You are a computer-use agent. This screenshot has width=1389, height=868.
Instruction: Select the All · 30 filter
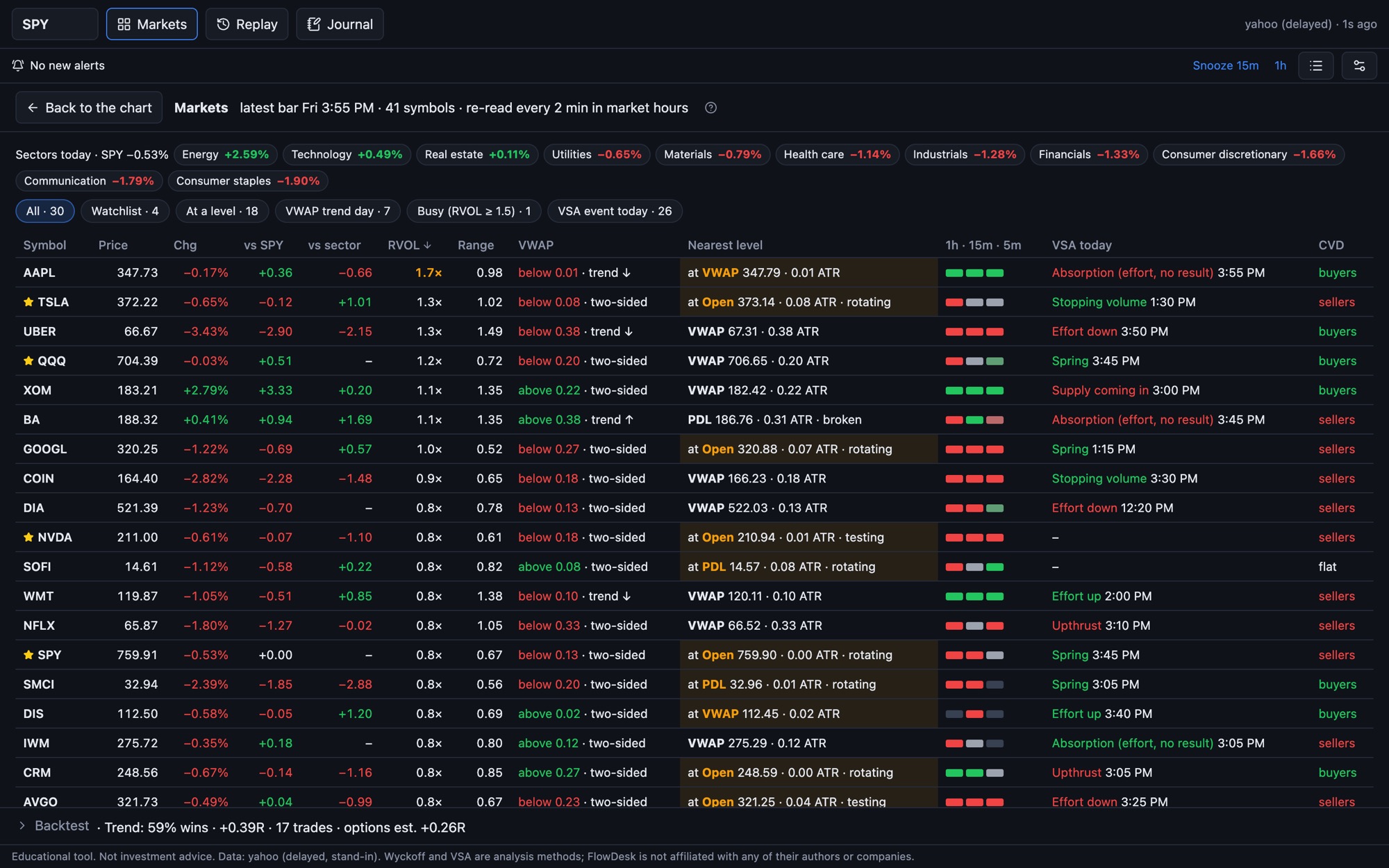45,211
